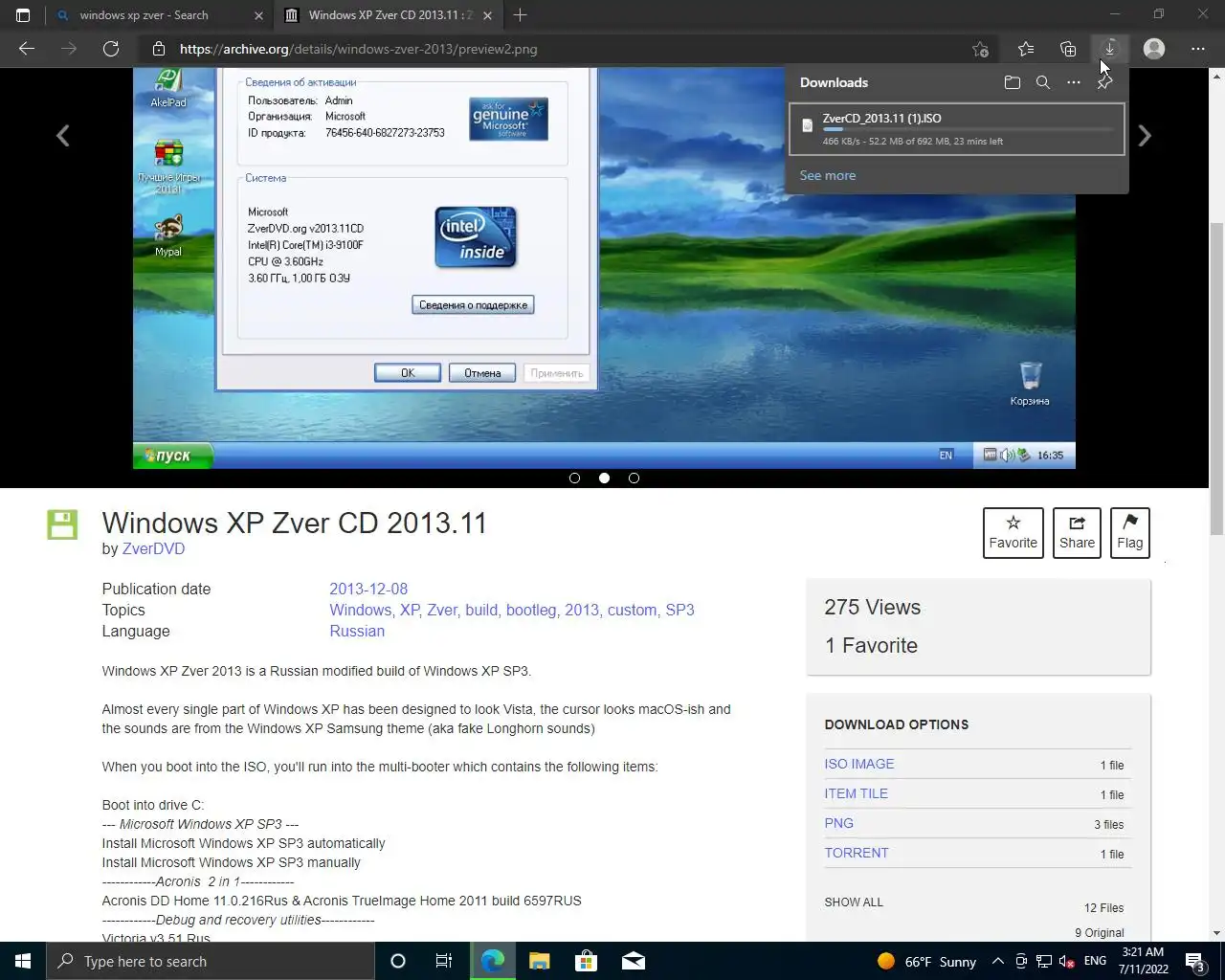The height and width of the screenshot is (980, 1225).
Task: Show previous preview image
Action: tap(63, 136)
